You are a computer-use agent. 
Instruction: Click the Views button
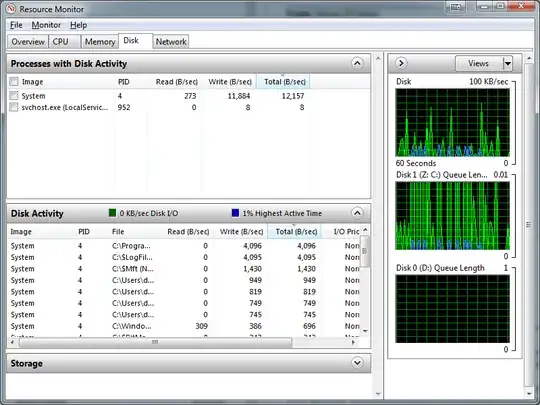point(479,63)
